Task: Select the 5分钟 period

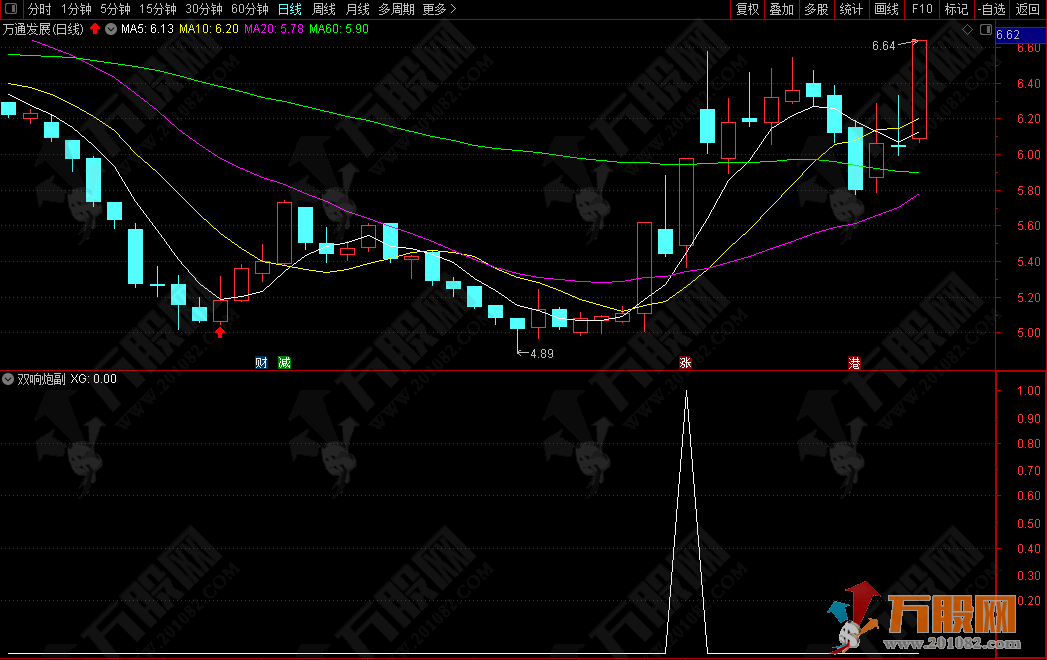Action: pyautogui.click(x=115, y=9)
